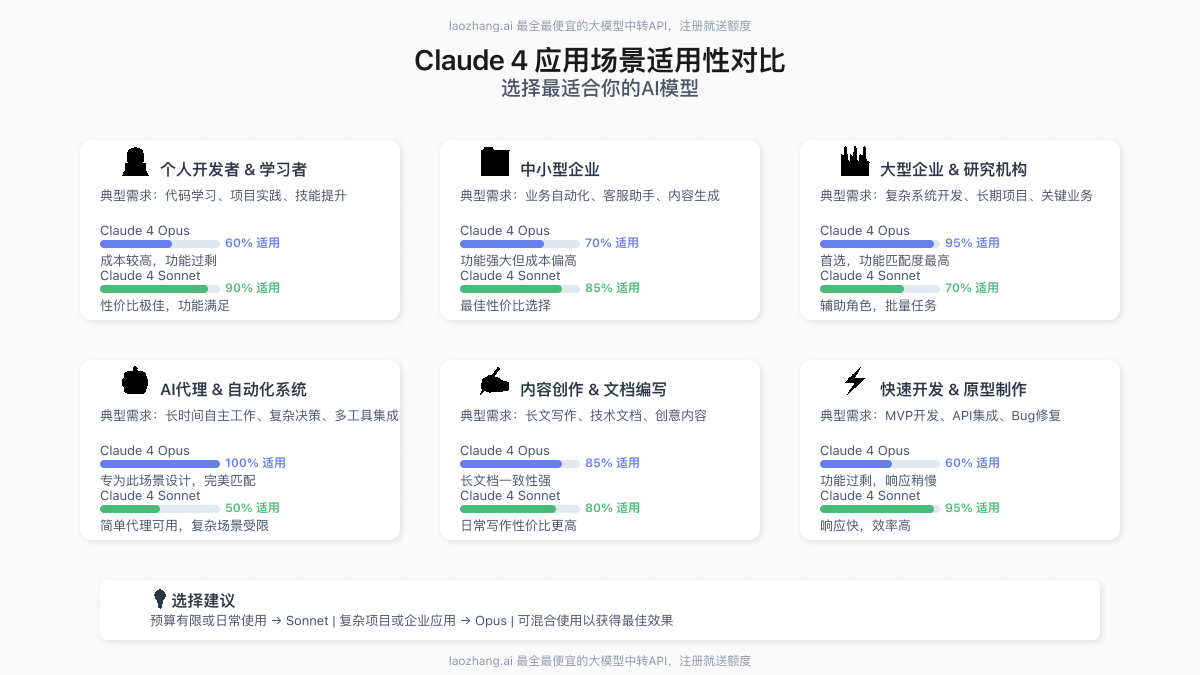
Task: Click the Sonnet progress bar in 大型企业 card
Action: [880, 289]
